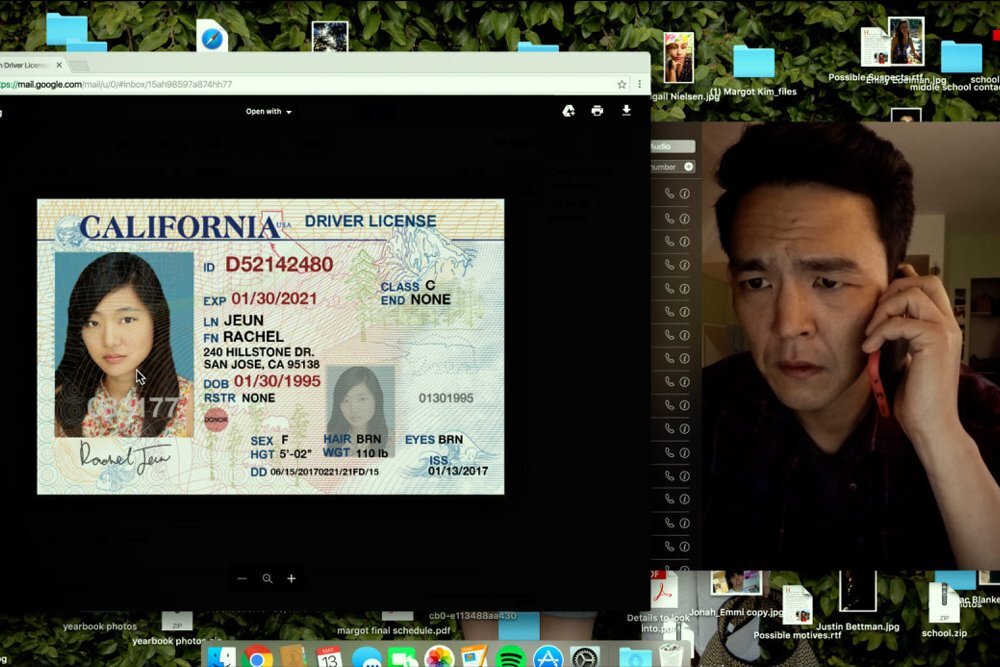Download the attachment with the arrow icon
The width and height of the screenshot is (1000, 667).
tap(626, 110)
